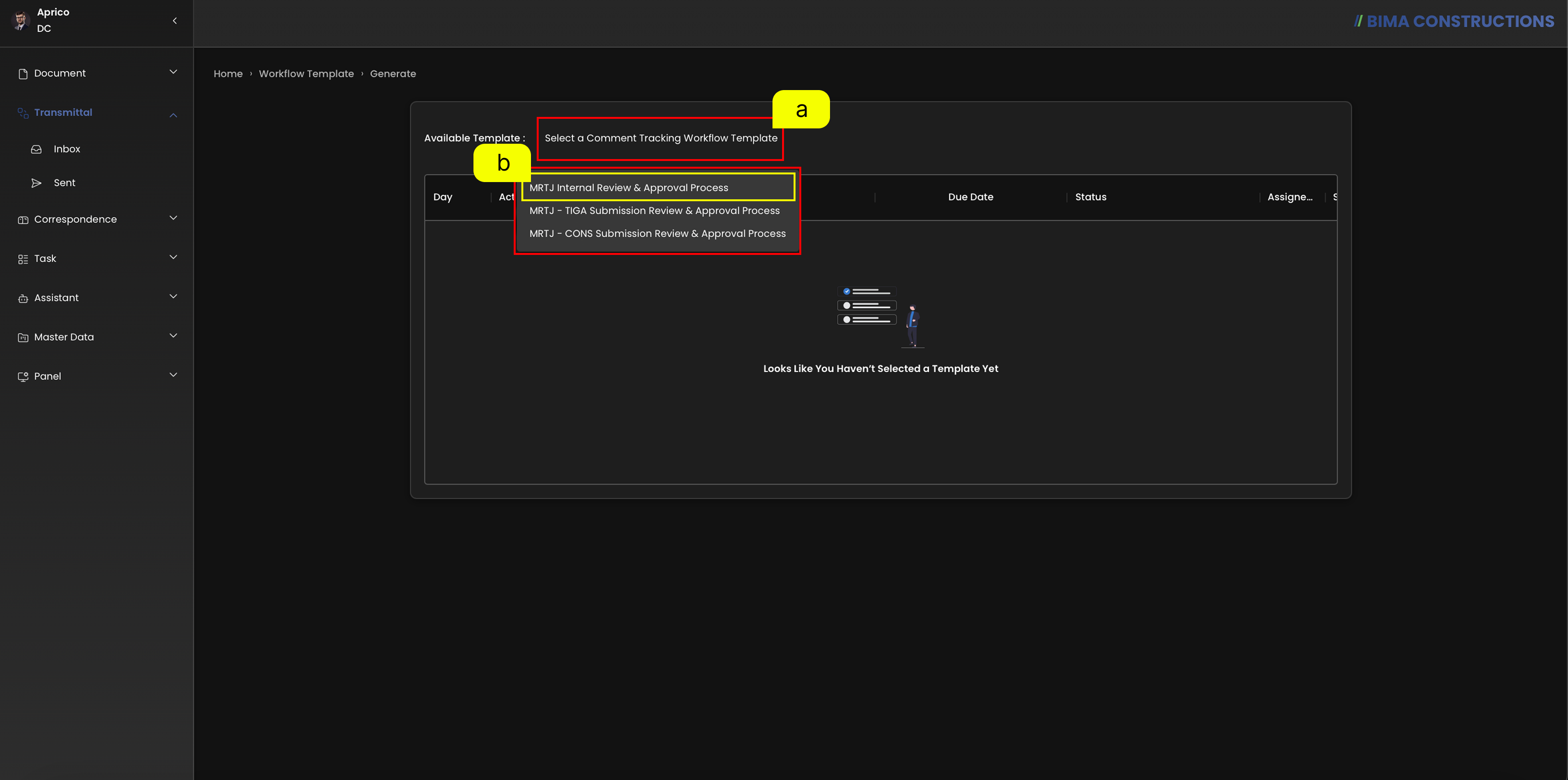Click the Master Data menu label

coord(64,337)
